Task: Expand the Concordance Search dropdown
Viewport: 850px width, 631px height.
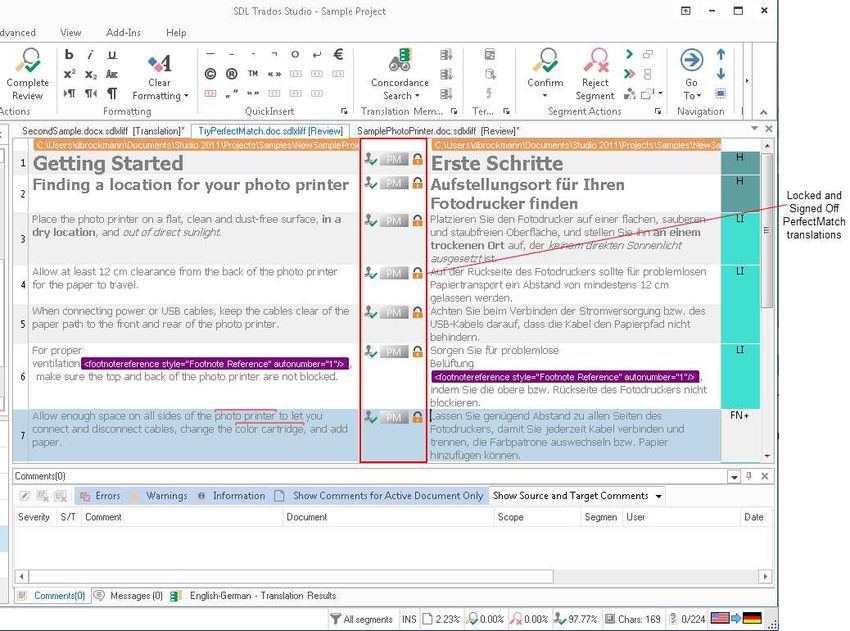Action: (417, 96)
